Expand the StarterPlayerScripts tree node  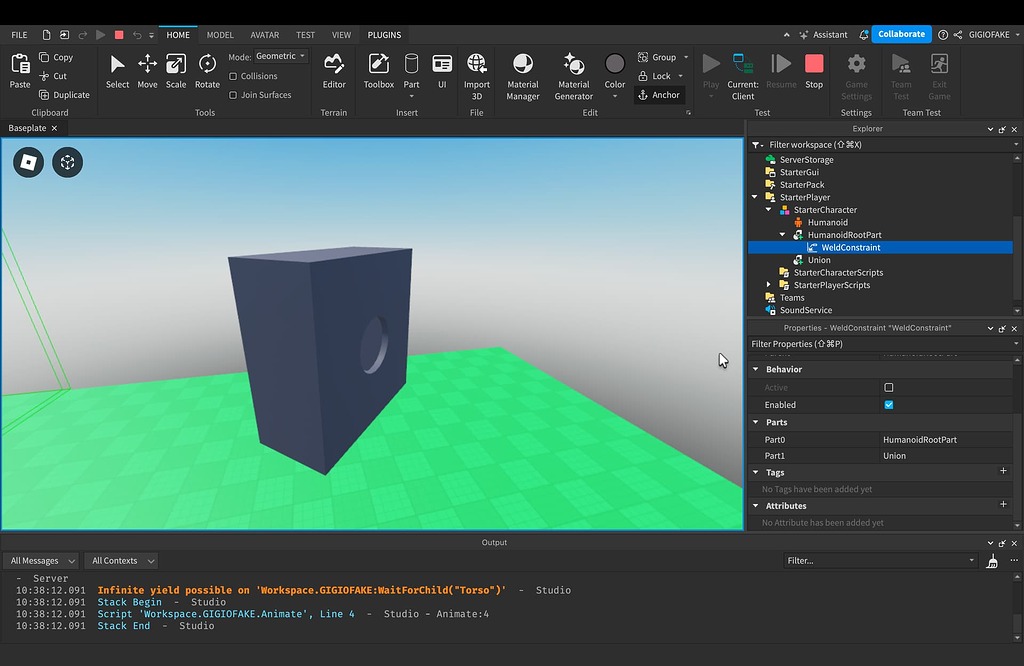click(x=769, y=285)
